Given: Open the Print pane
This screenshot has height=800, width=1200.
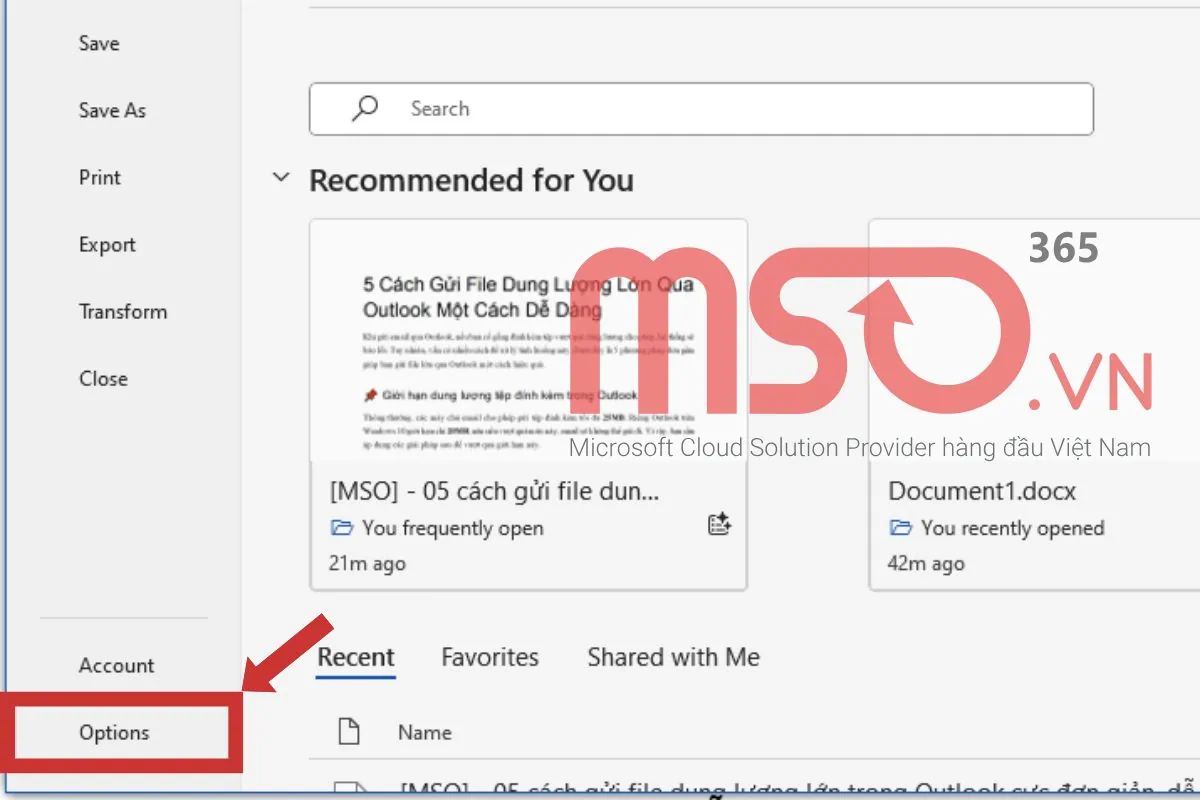Looking at the screenshot, I should [99, 177].
